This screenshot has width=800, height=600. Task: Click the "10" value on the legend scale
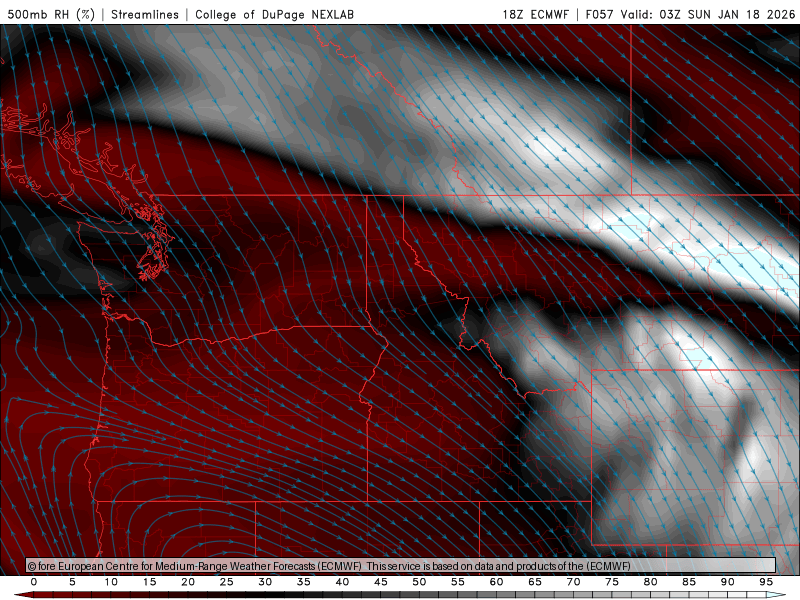click(111, 582)
